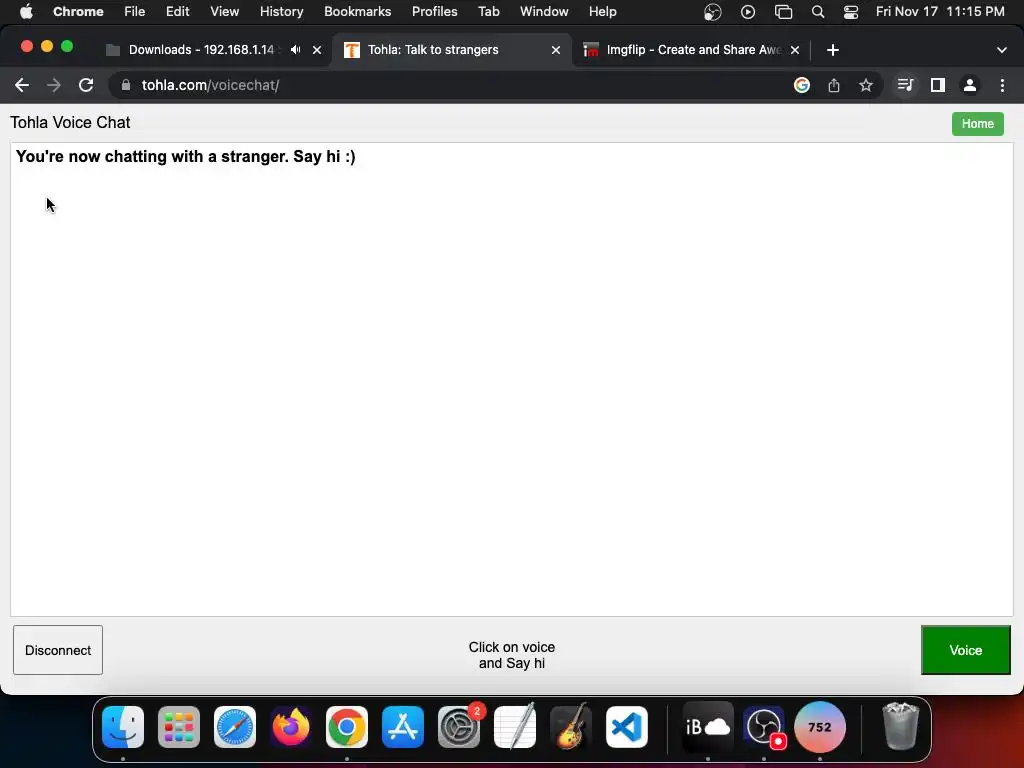Open the Trash in the dock
1024x768 pixels.
point(901,727)
